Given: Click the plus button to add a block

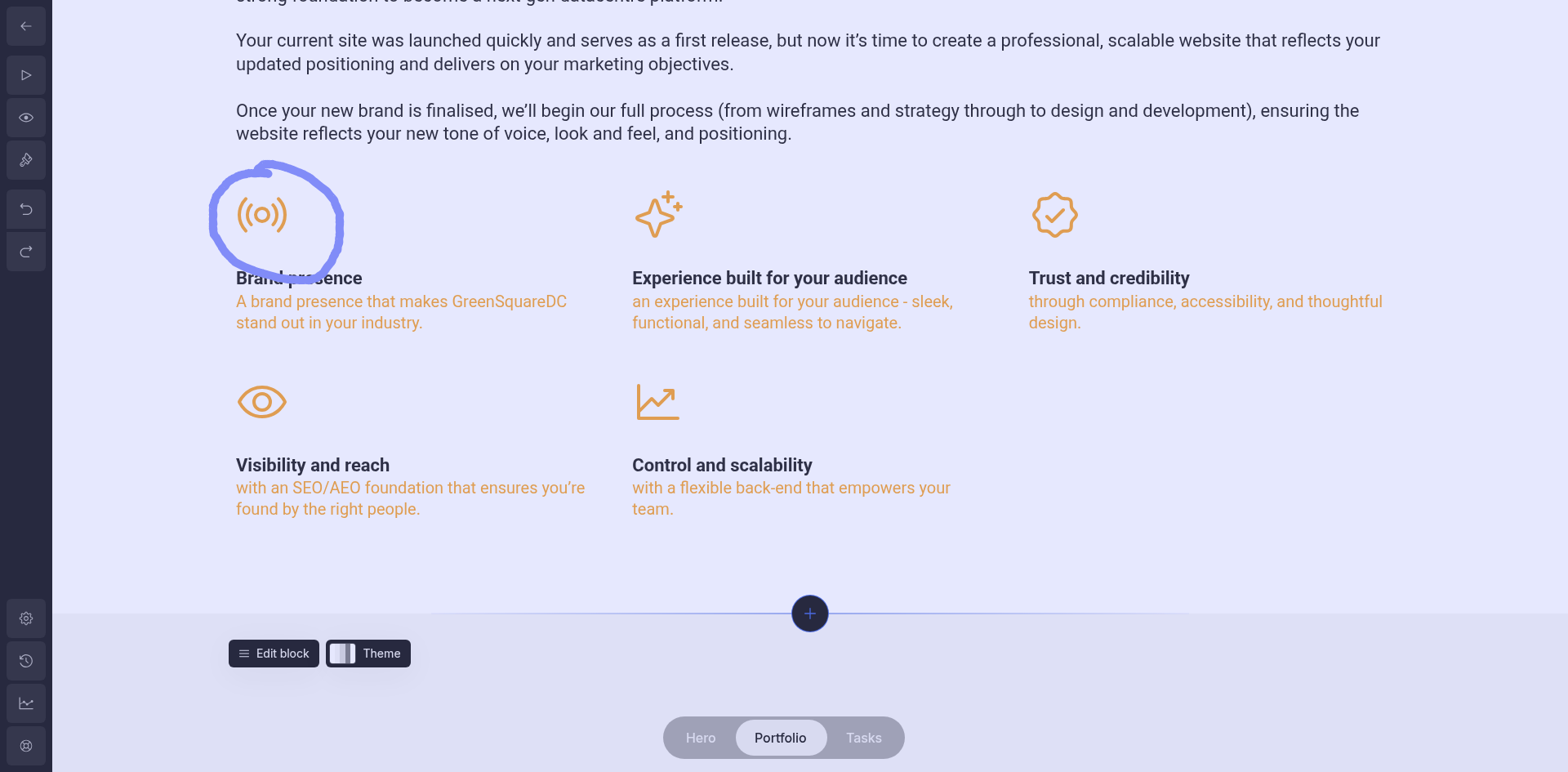Looking at the screenshot, I should click(x=810, y=614).
